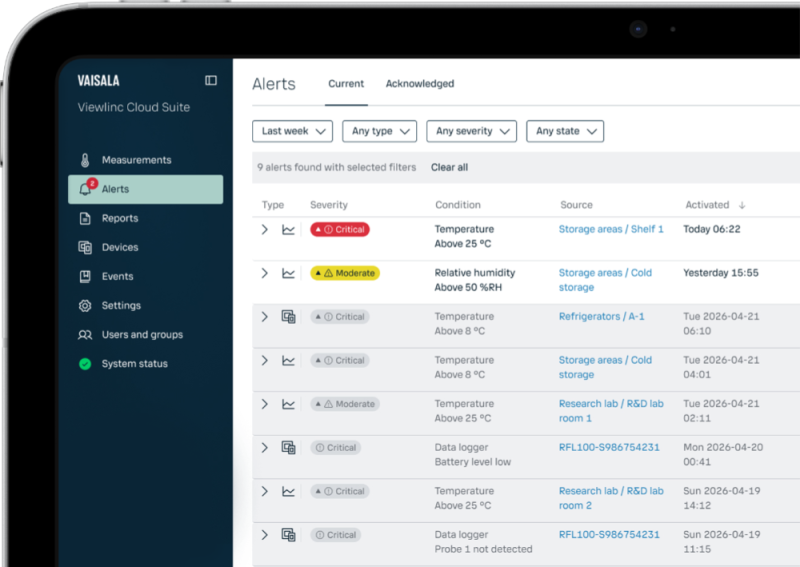
Task: Open Measurements thermometer icon in sidebar
Action: coord(85,160)
